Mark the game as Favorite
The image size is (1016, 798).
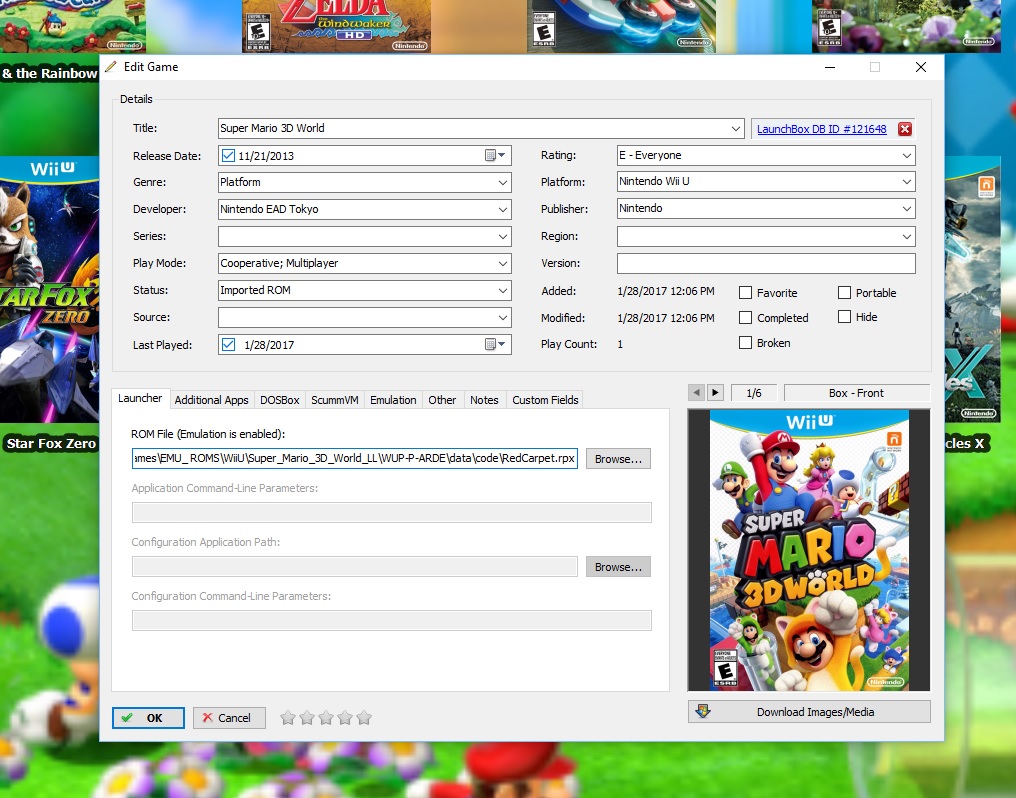pos(746,293)
